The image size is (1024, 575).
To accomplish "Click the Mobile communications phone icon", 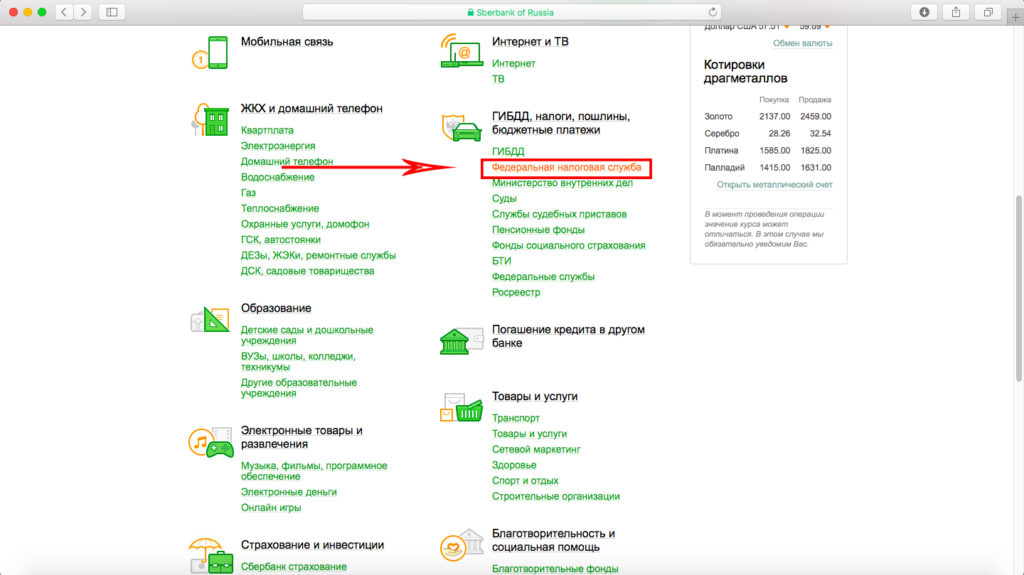I will click(211, 52).
